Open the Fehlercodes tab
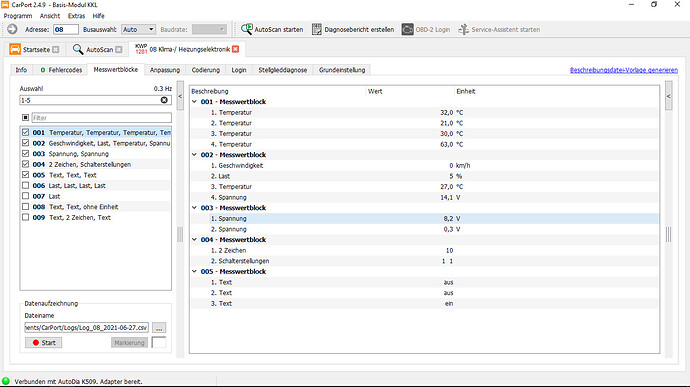690x387 pixels. coord(61,70)
